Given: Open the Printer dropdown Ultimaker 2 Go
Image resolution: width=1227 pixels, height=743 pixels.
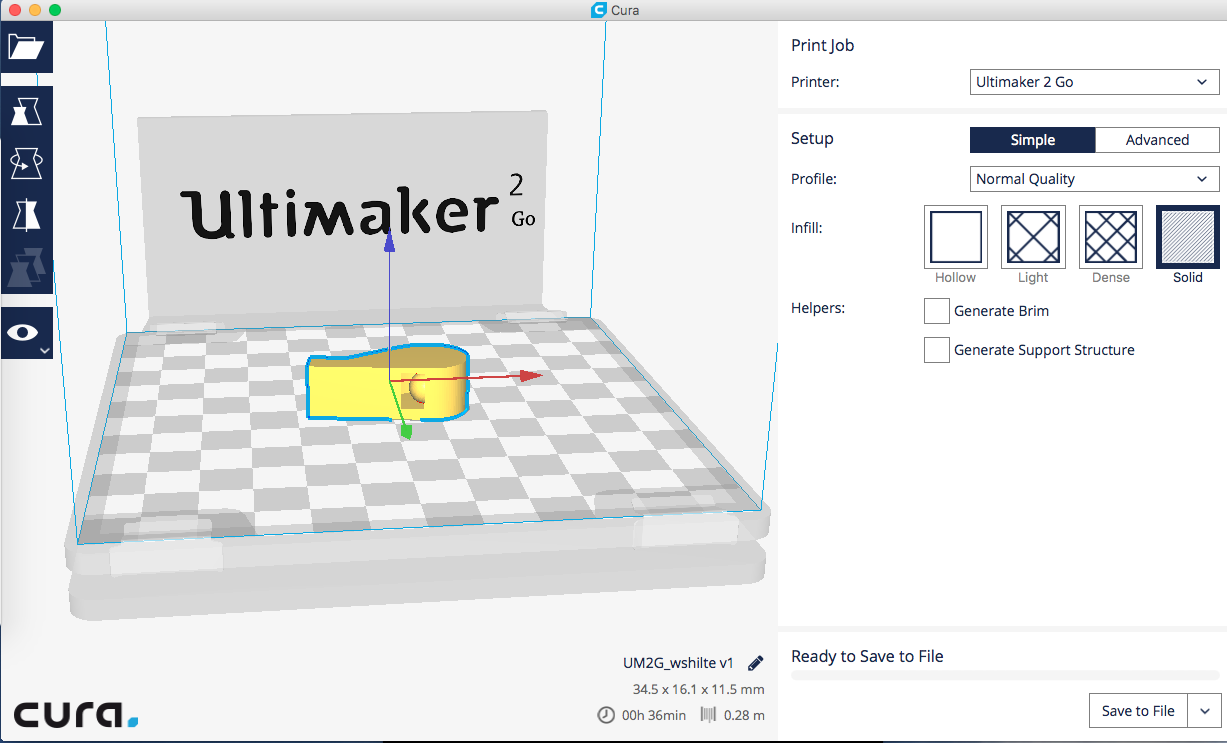Looking at the screenshot, I should click(1095, 82).
